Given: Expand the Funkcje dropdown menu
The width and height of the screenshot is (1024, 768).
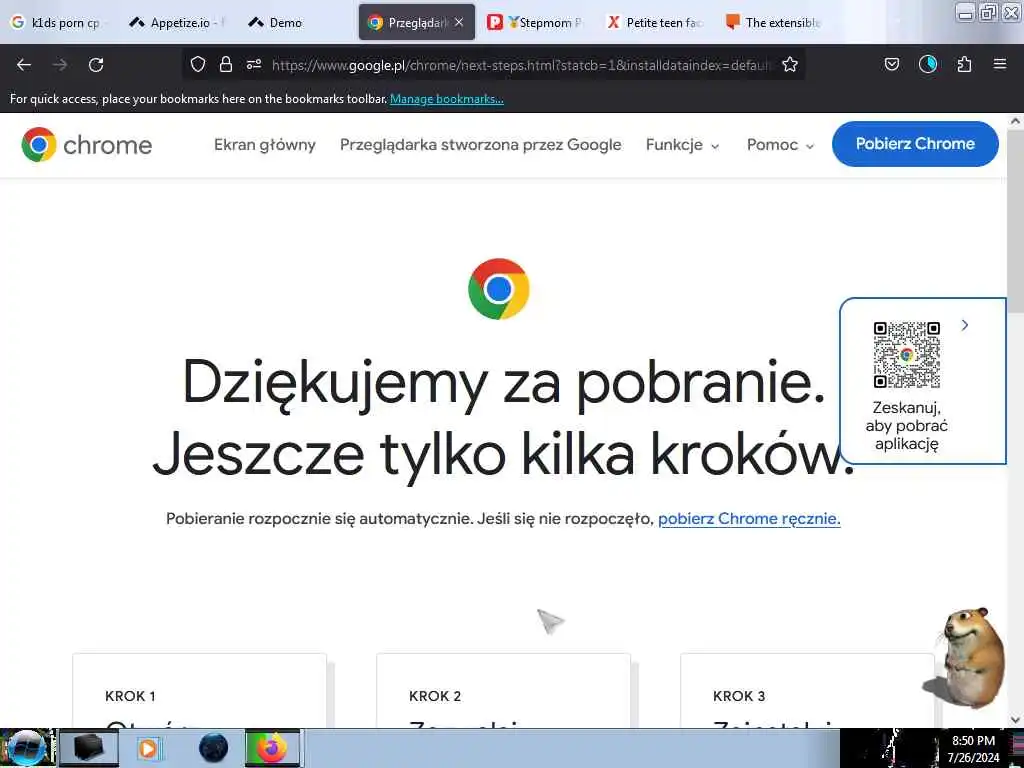Looking at the screenshot, I should tap(682, 144).
